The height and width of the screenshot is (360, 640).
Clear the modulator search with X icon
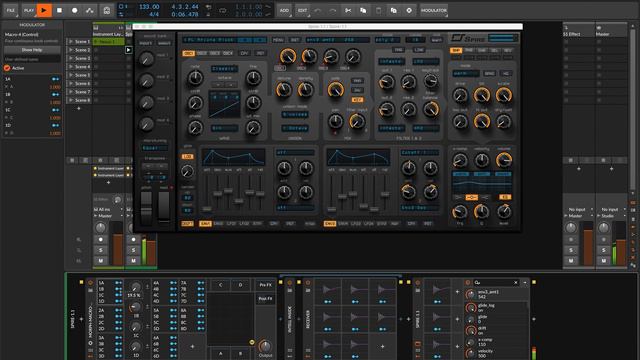pyautogui.click(x=516, y=282)
